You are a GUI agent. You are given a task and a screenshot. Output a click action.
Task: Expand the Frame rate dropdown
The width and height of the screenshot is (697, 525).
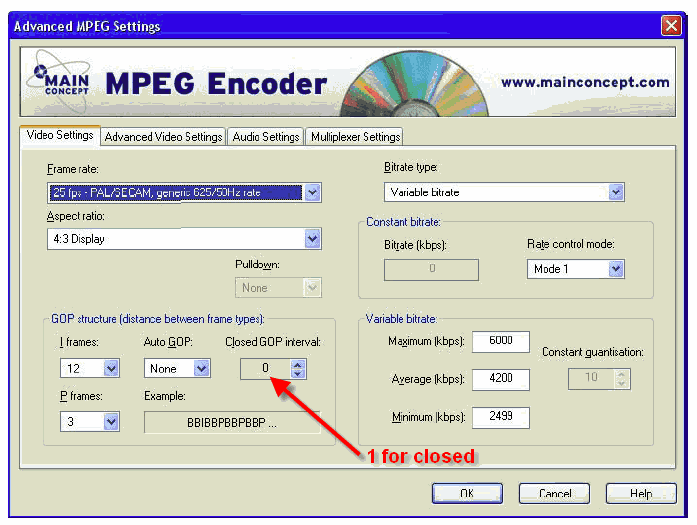(x=312, y=192)
